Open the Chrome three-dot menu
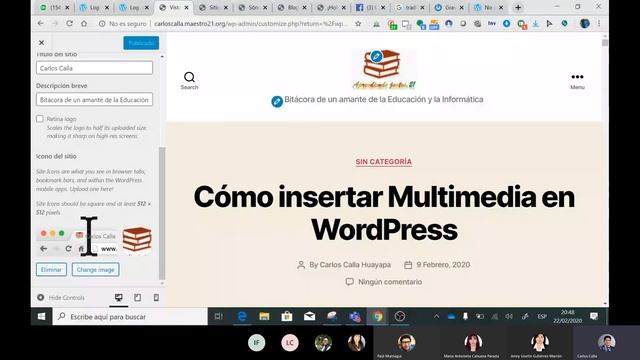The image size is (640, 360). click(x=599, y=24)
